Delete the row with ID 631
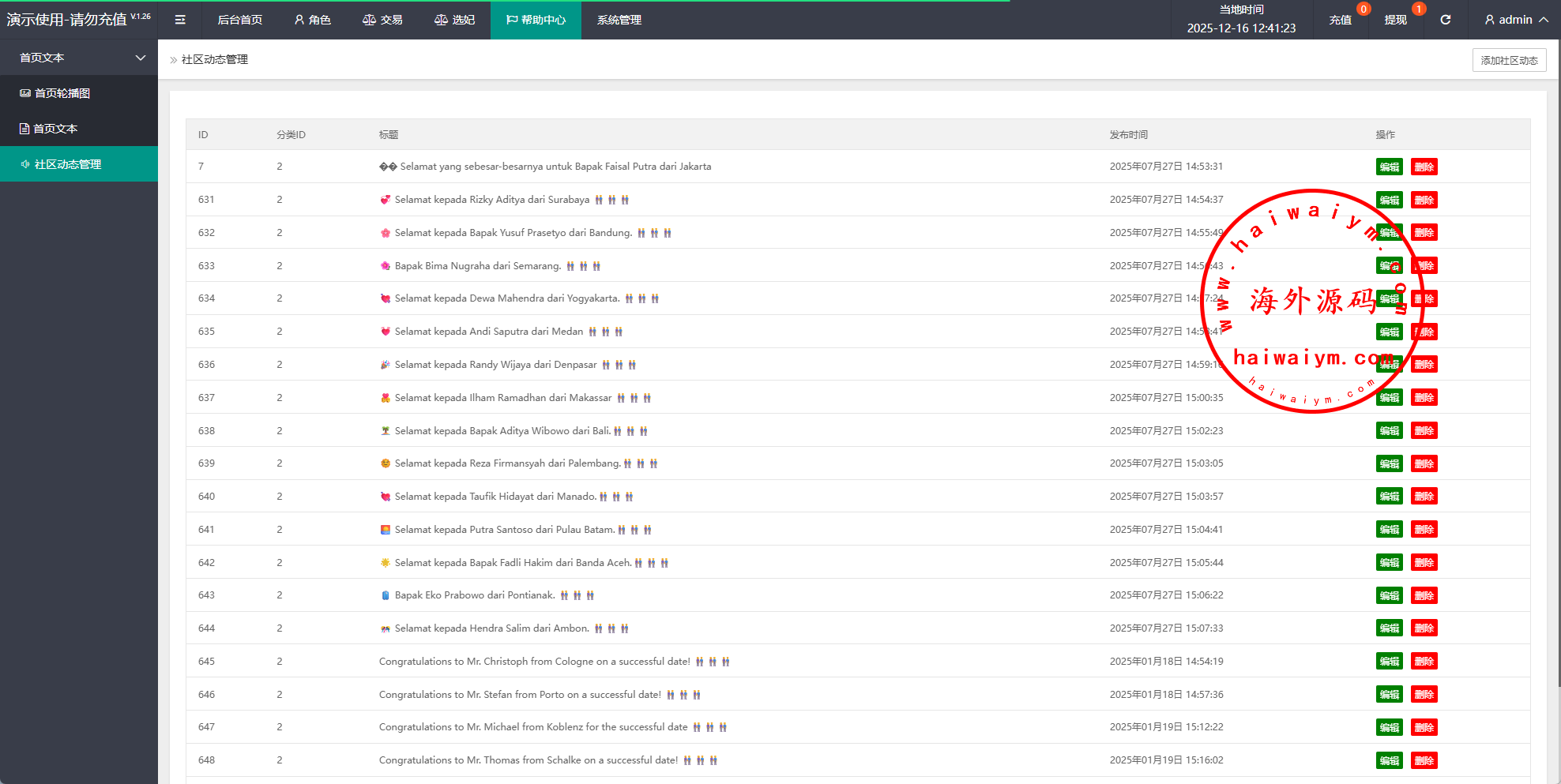The height and width of the screenshot is (784, 1561). [1424, 200]
